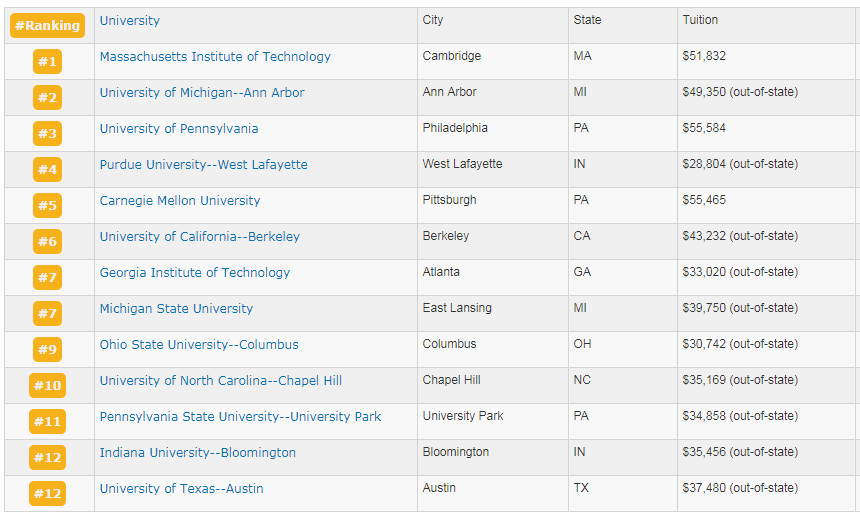Click Indiana University--Bloomington link
This screenshot has height=518, width=860.
(x=198, y=453)
